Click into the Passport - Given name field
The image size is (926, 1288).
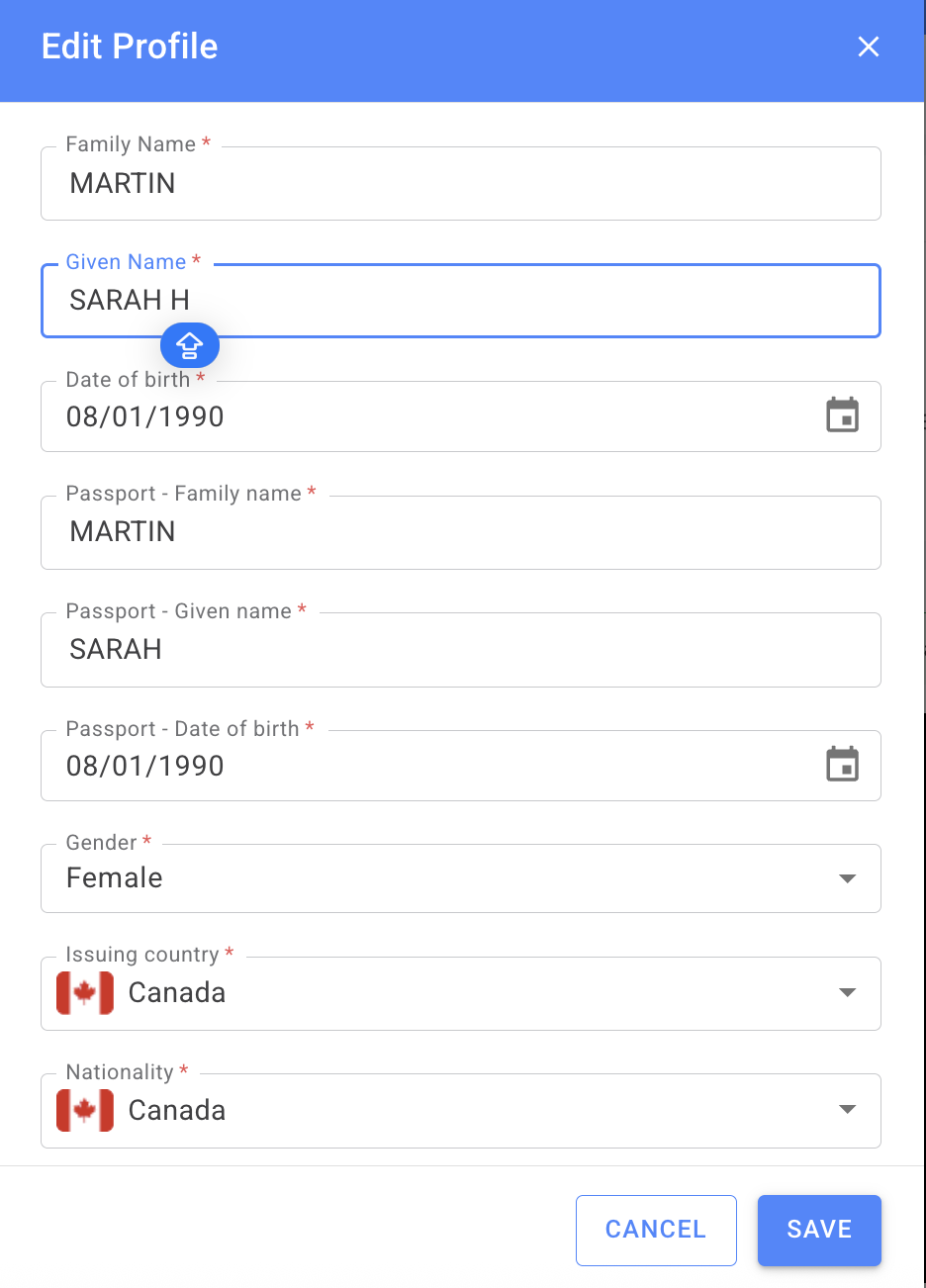[x=460, y=650]
